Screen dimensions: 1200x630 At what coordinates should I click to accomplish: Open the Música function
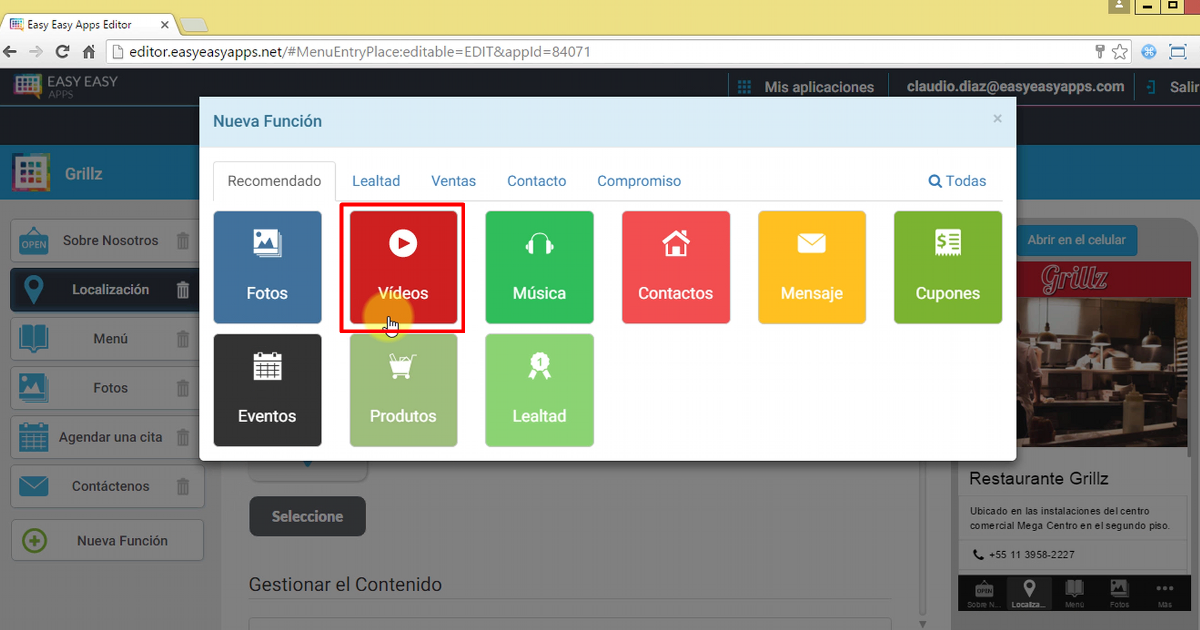539,267
